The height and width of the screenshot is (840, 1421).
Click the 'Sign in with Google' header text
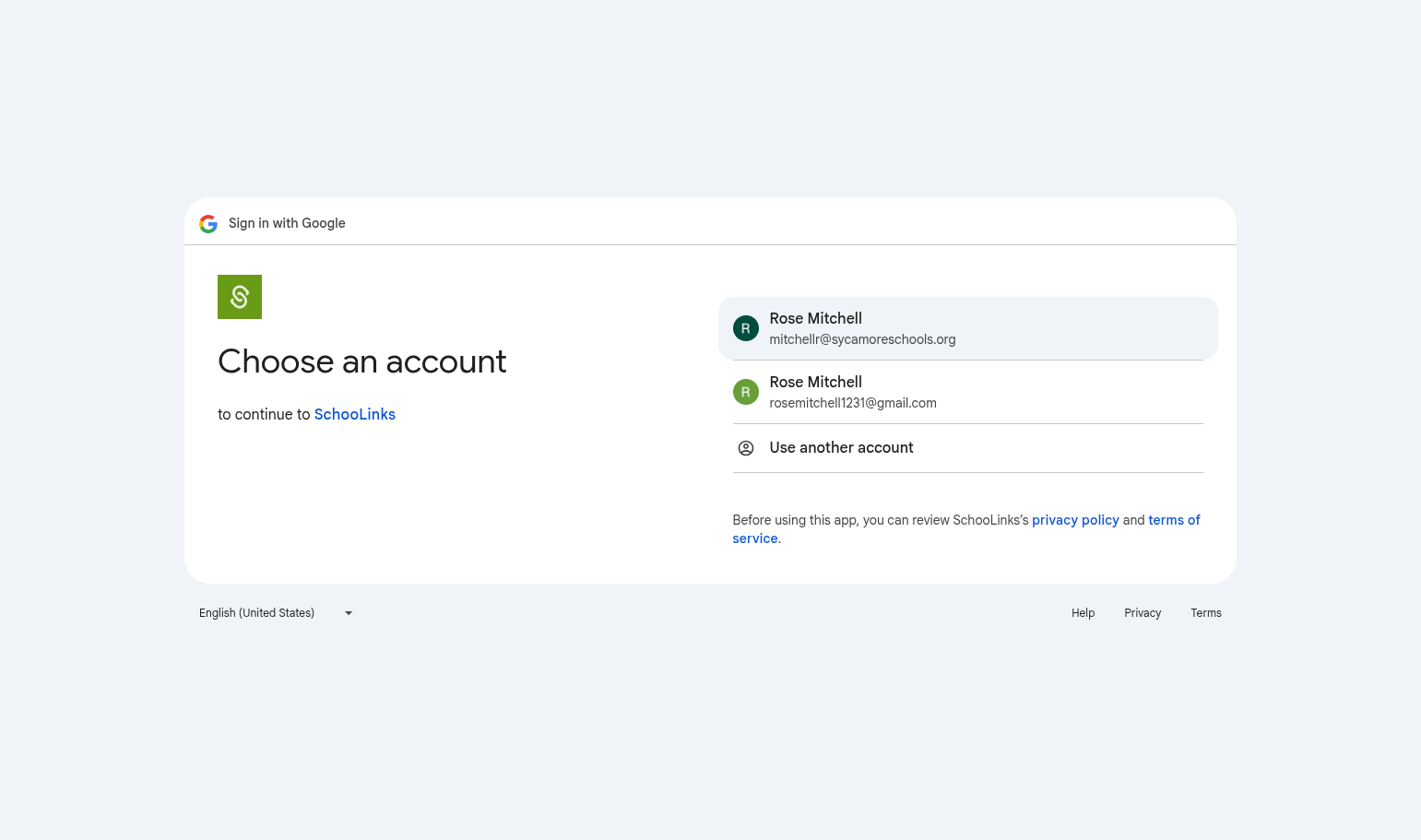(287, 223)
